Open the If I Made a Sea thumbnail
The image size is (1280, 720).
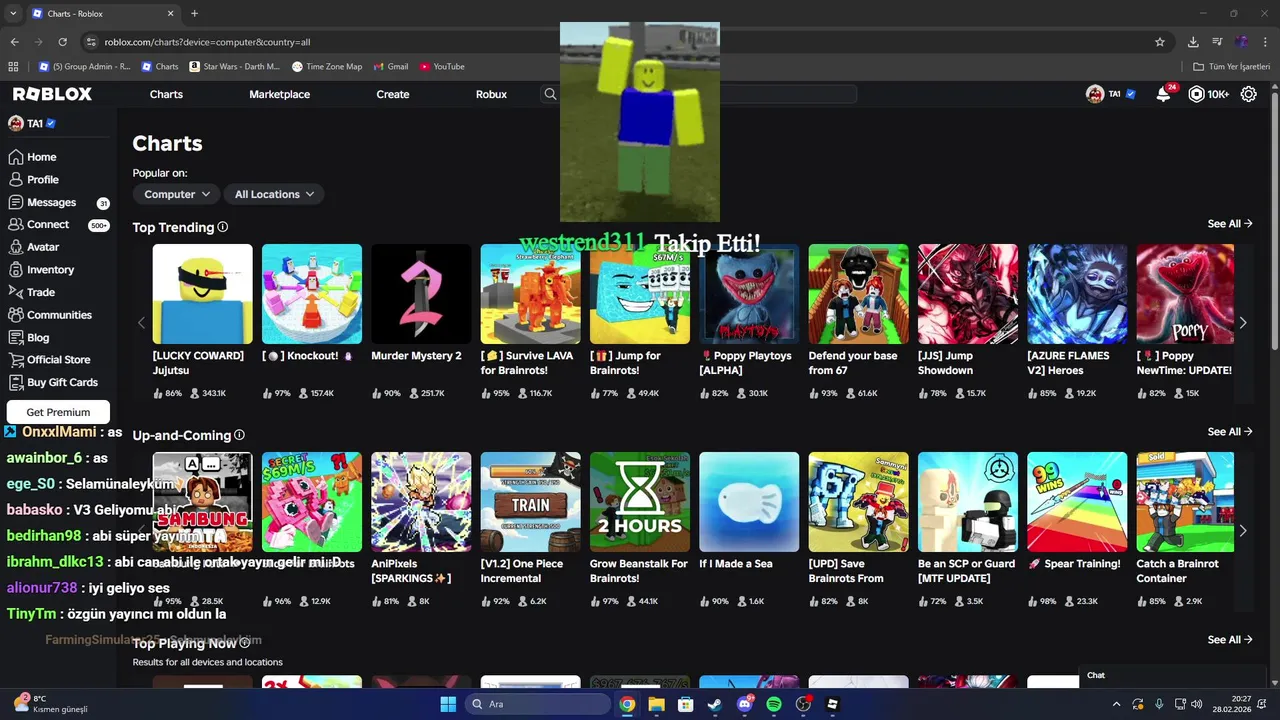749,502
